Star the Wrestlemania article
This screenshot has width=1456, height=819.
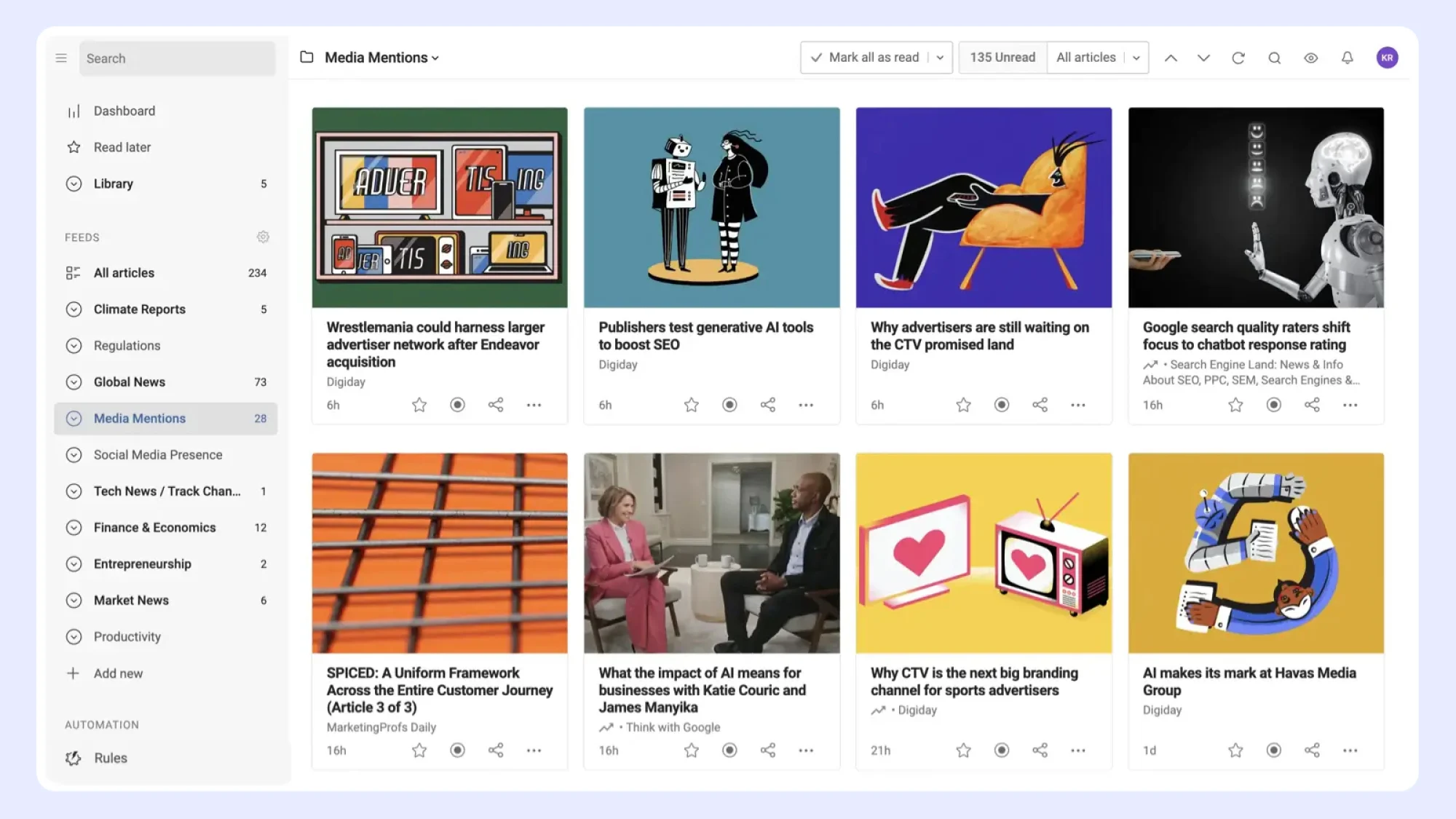pyautogui.click(x=419, y=405)
